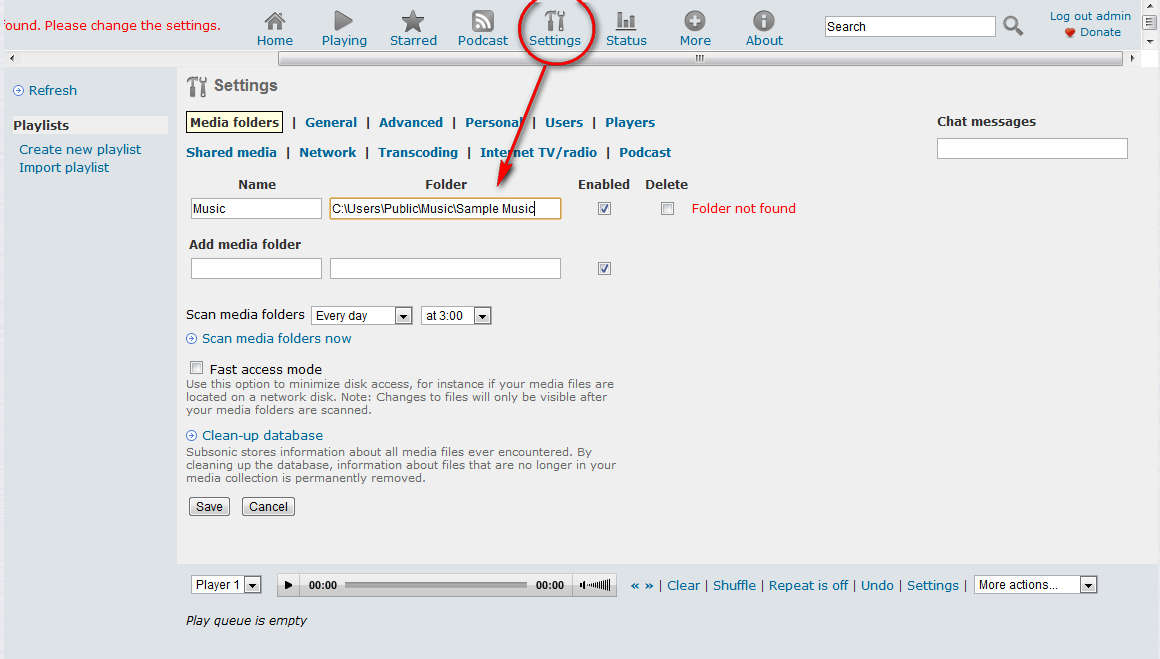Open the Network settings tab

327,152
